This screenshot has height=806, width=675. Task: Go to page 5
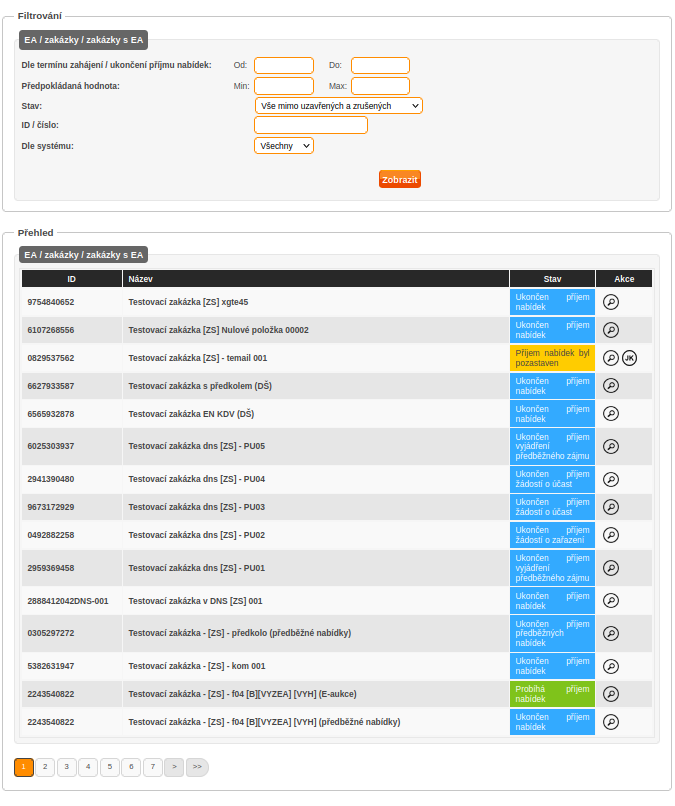point(110,767)
